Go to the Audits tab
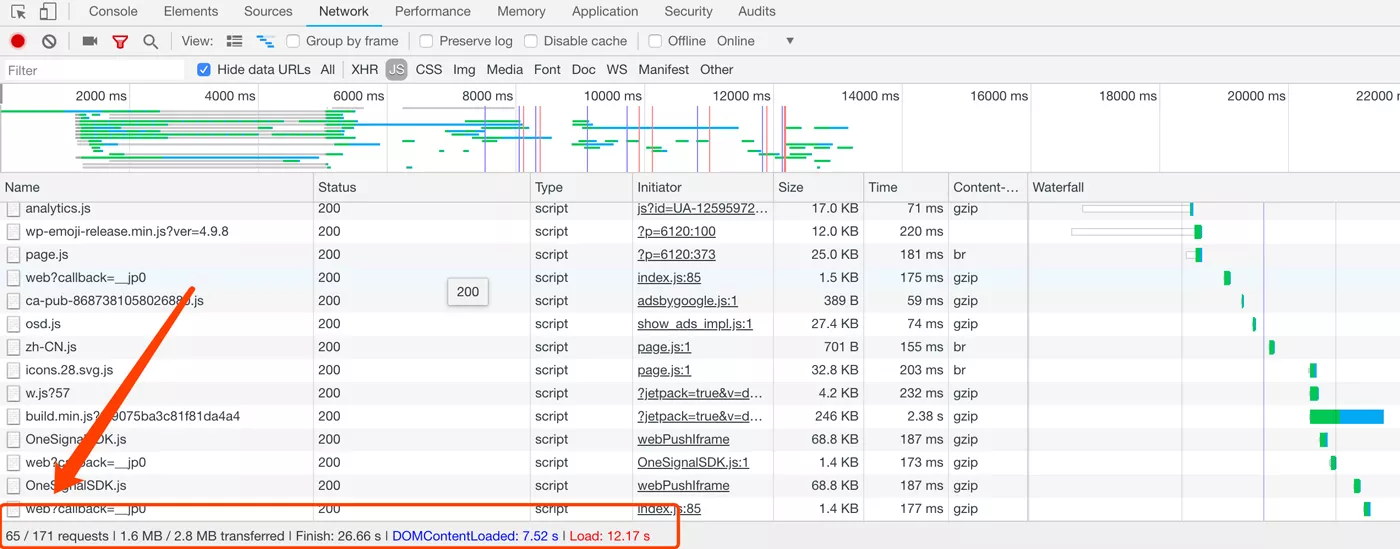The width and height of the screenshot is (1400, 549). 757,12
